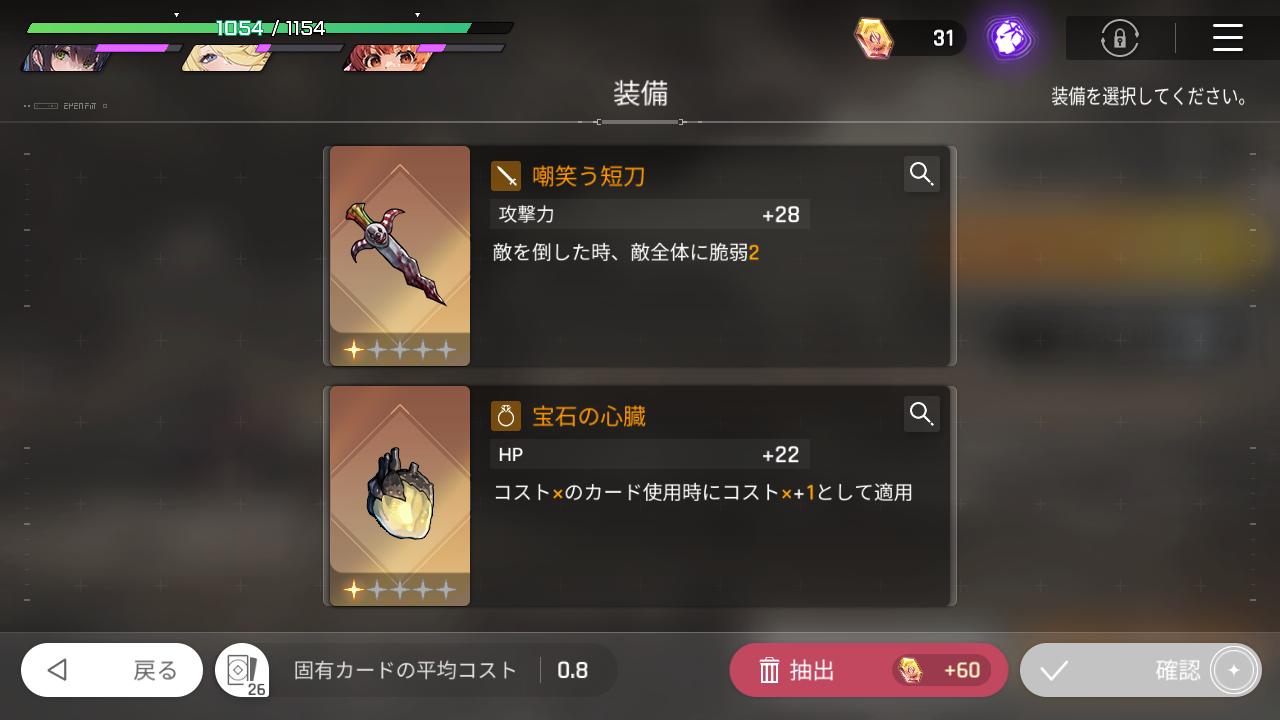The width and height of the screenshot is (1280, 720).
Task: Click the sword type icon beside 嘲笑う短刀
Action: pos(506,176)
